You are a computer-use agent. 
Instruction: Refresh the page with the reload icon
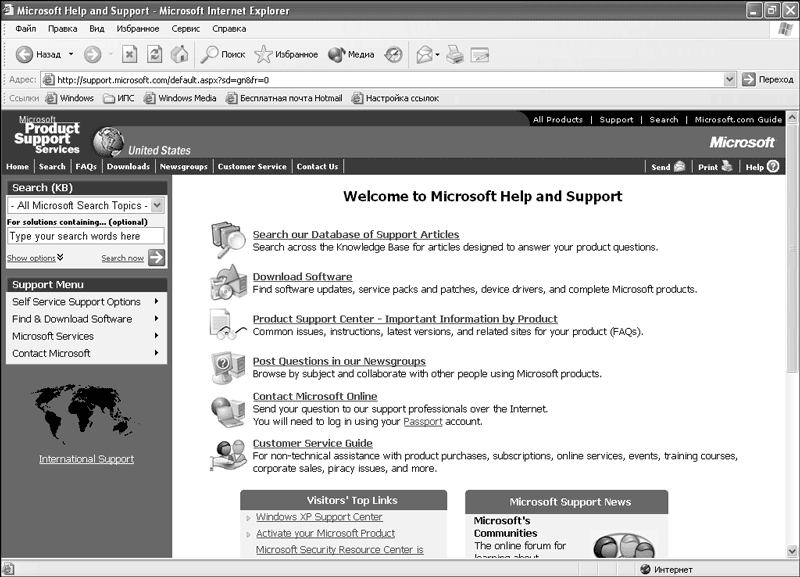tap(155, 54)
